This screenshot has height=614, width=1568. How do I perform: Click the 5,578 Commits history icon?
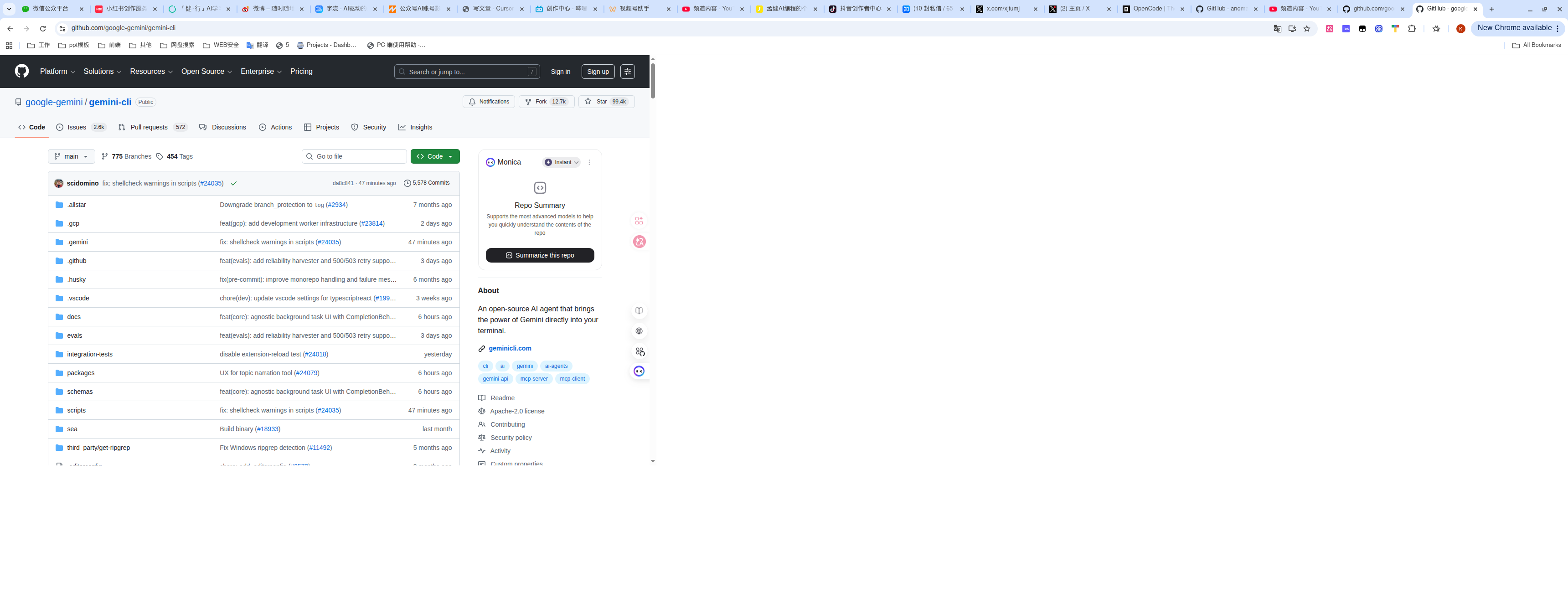[407, 183]
